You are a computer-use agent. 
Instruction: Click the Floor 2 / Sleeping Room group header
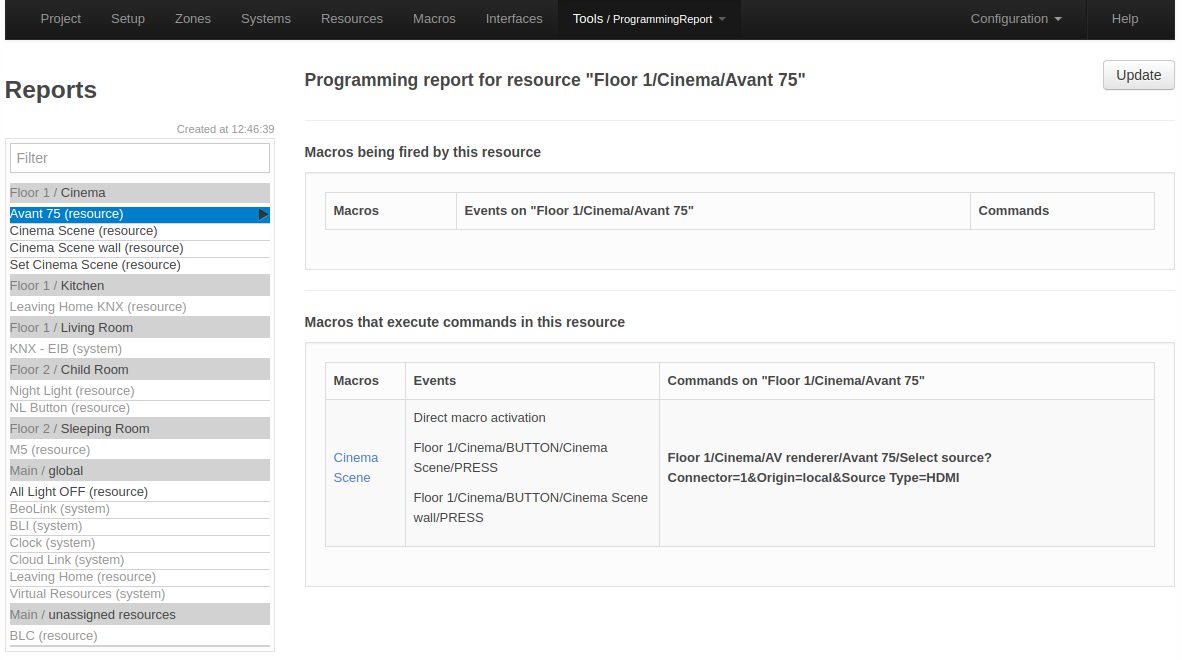click(139, 429)
